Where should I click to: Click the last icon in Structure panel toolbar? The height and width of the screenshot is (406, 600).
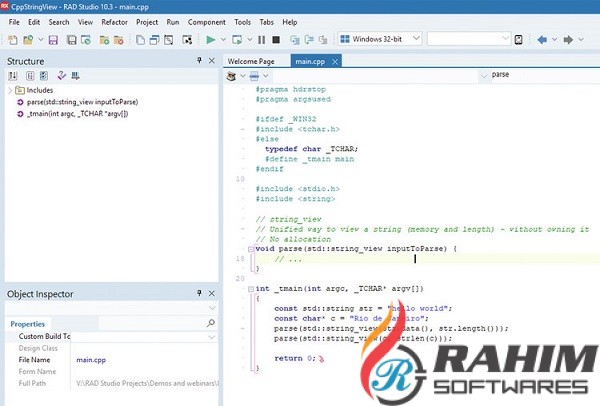[x=75, y=76]
